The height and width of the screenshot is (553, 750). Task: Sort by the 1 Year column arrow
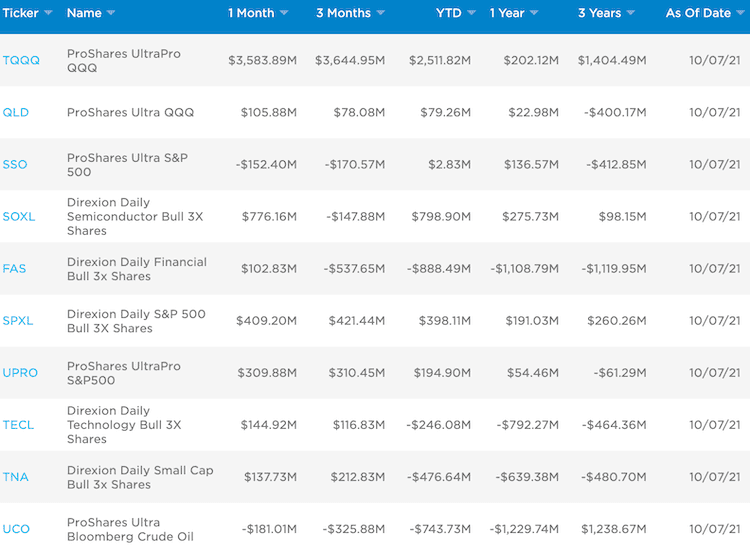[x=534, y=13]
